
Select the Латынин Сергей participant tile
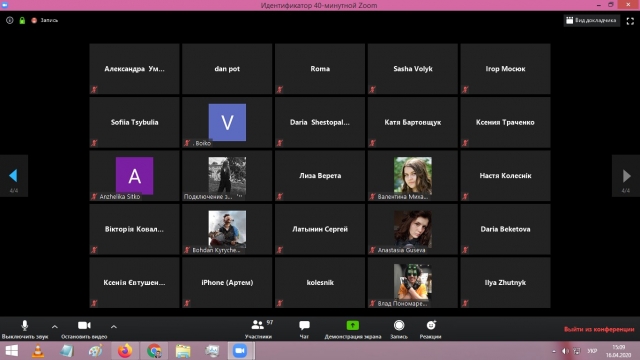320,229
